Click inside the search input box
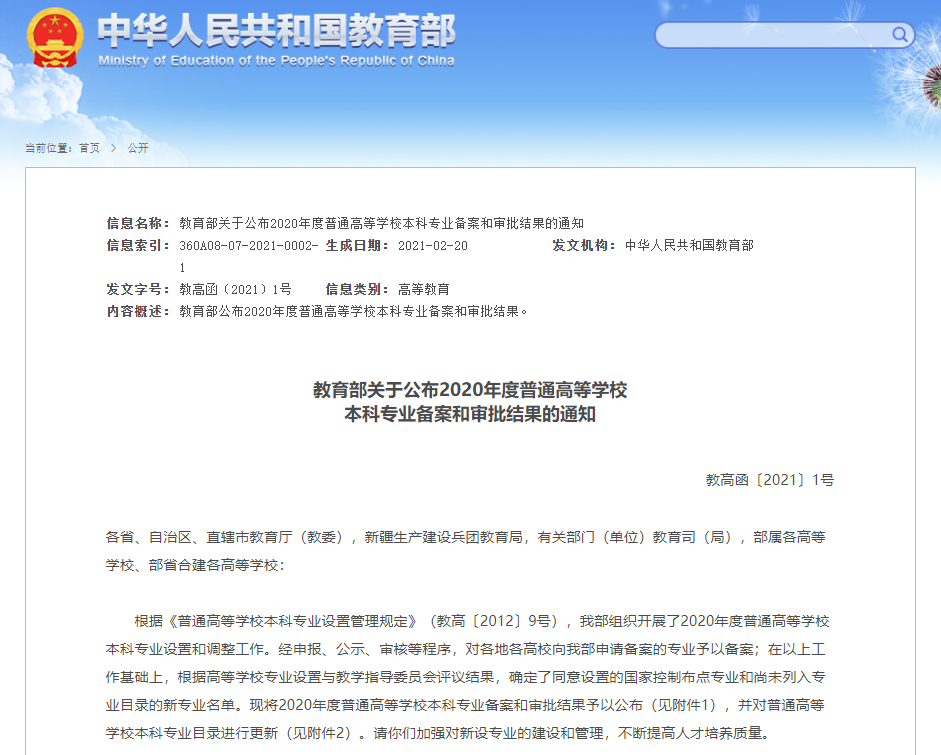Viewport: 941px width, 755px height. click(770, 33)
